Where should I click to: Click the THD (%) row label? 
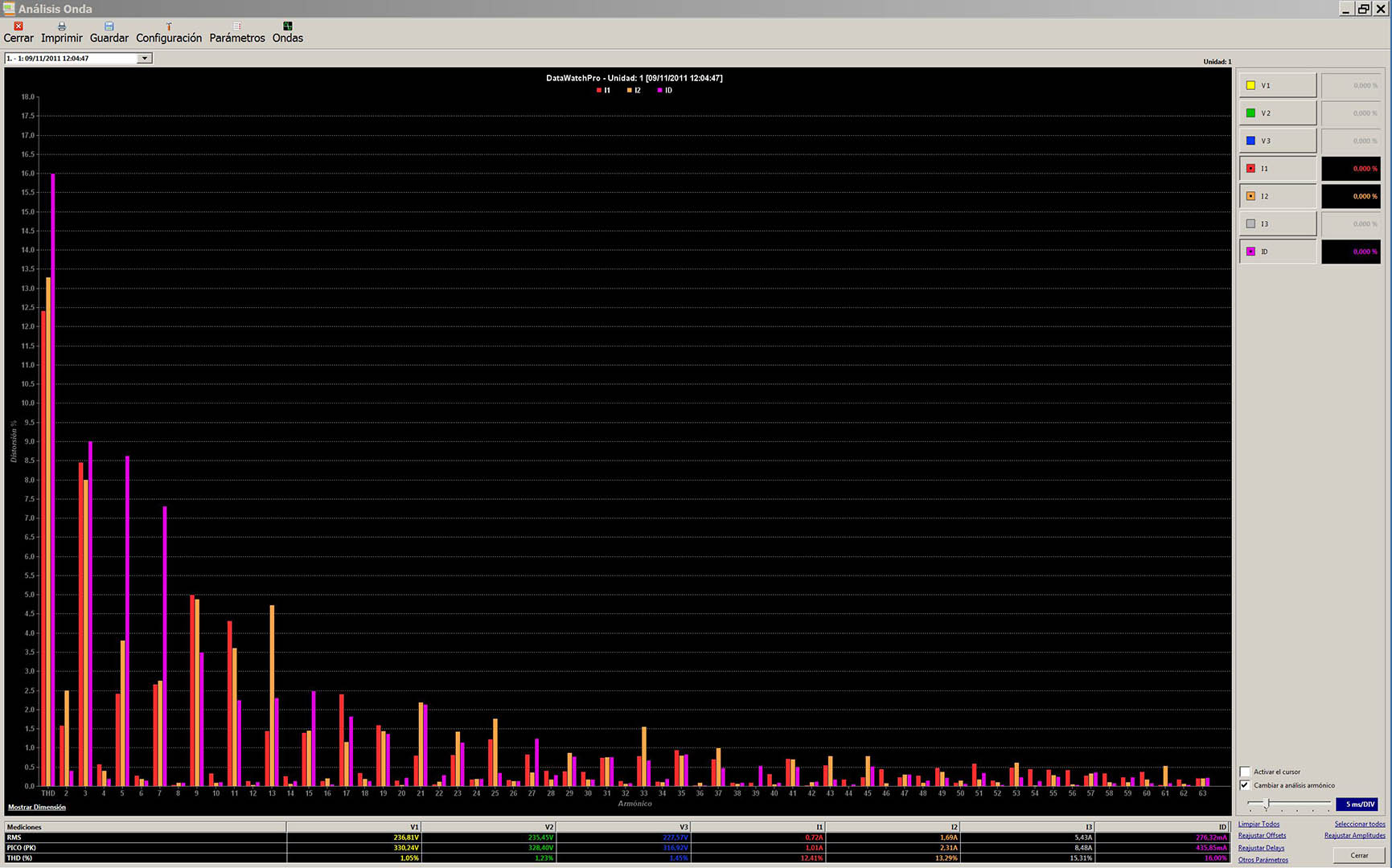(145, 858)
